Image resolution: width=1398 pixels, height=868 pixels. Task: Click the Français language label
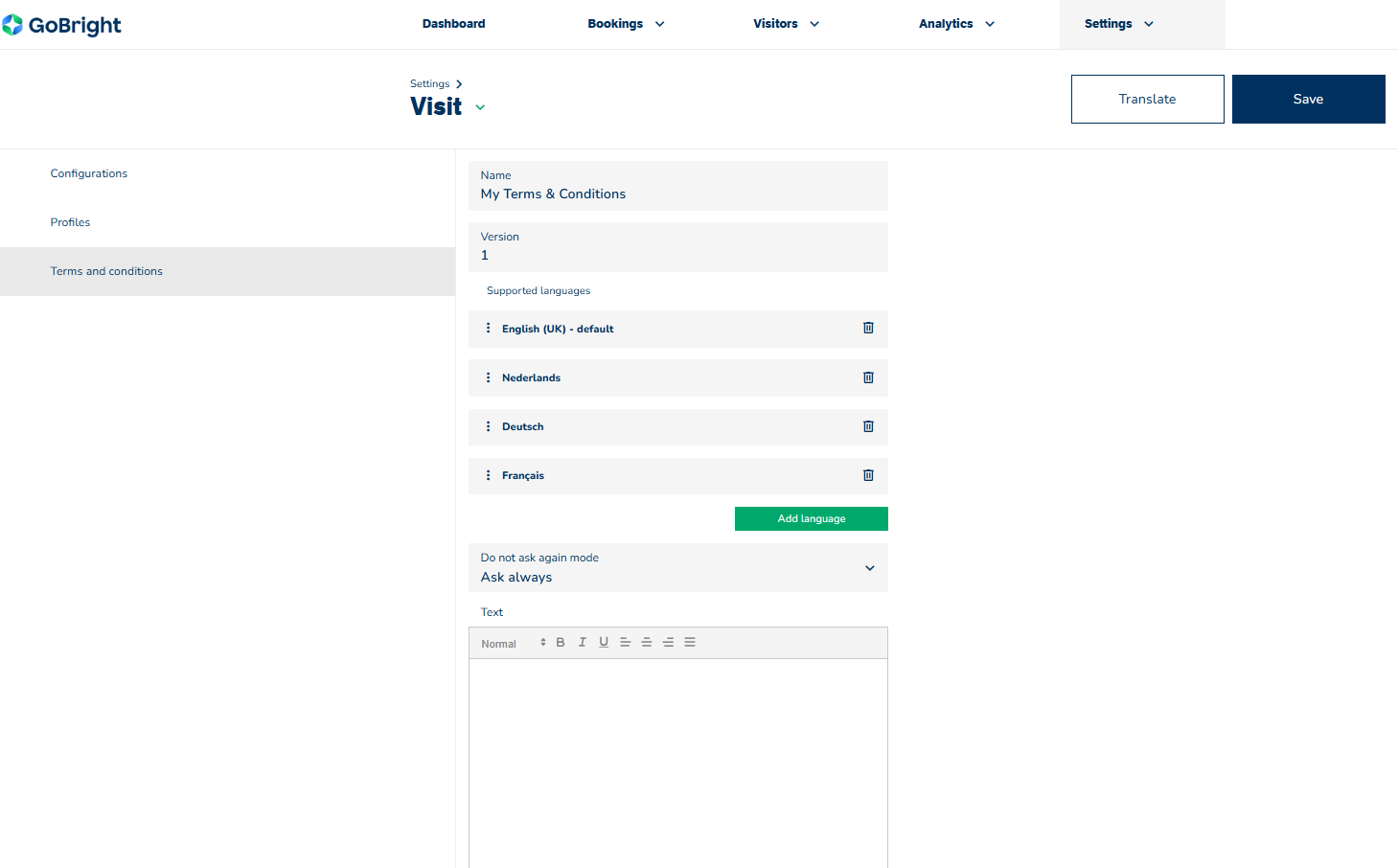coord(522,475)
